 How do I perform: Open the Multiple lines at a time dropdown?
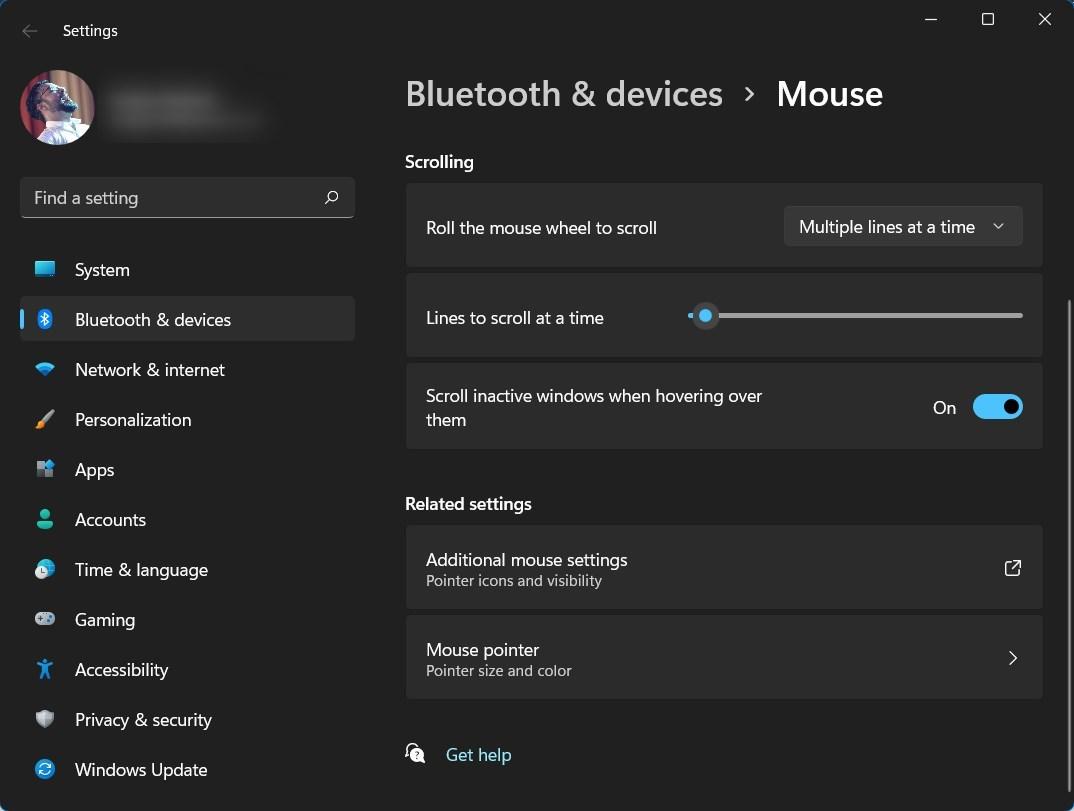902,227
